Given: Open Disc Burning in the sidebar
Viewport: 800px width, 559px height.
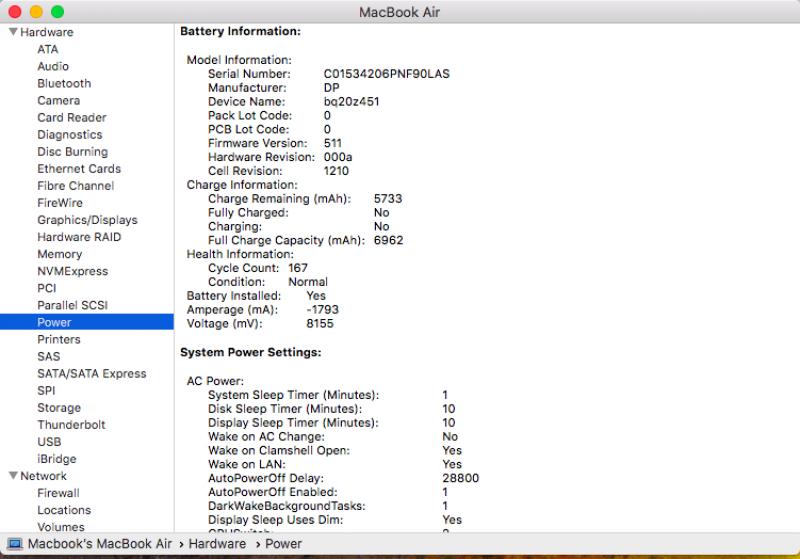Looking at the screenshot, I should pos(72,151).
